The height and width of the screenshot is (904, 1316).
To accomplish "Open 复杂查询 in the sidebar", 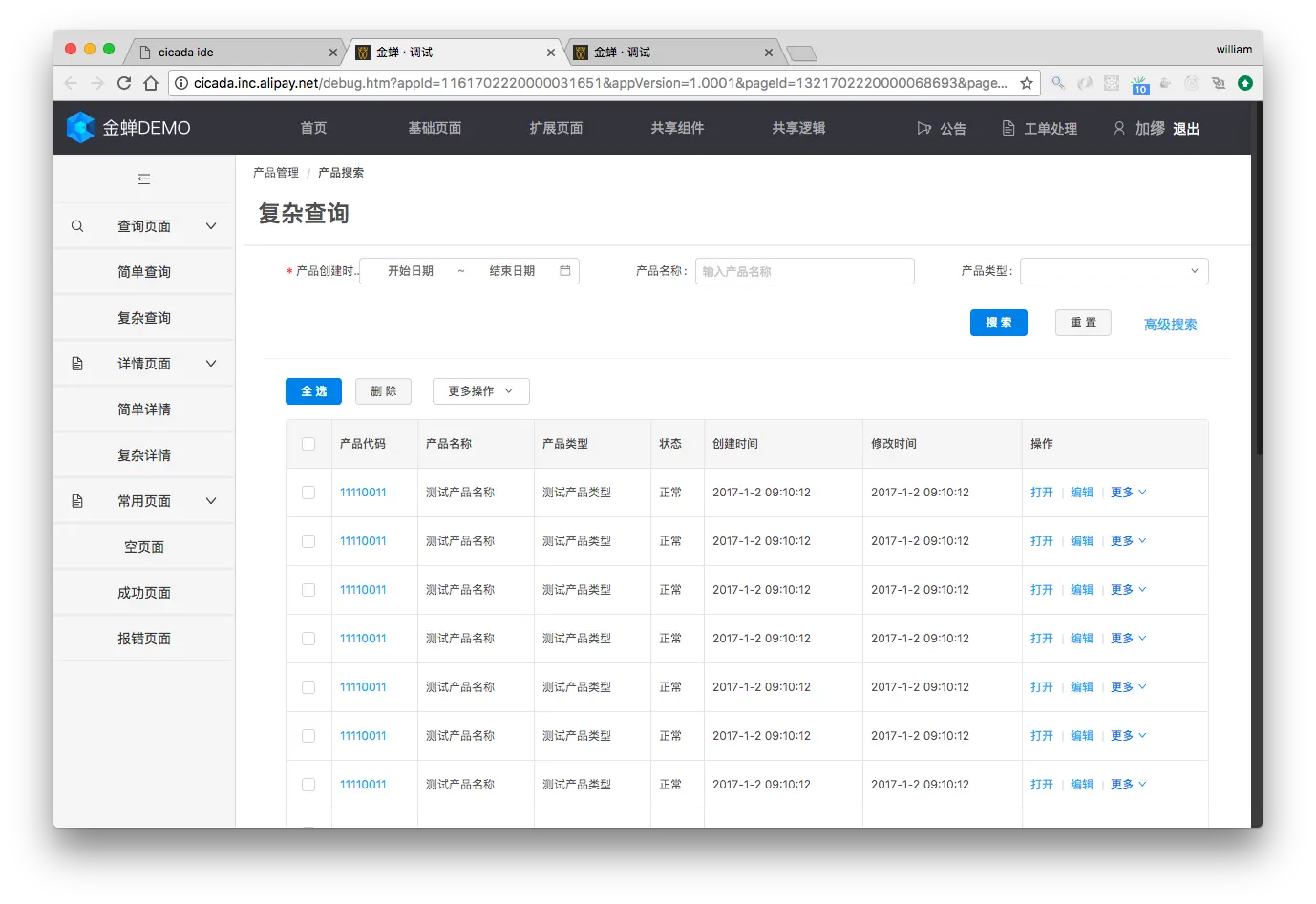I will click(144, 318).
